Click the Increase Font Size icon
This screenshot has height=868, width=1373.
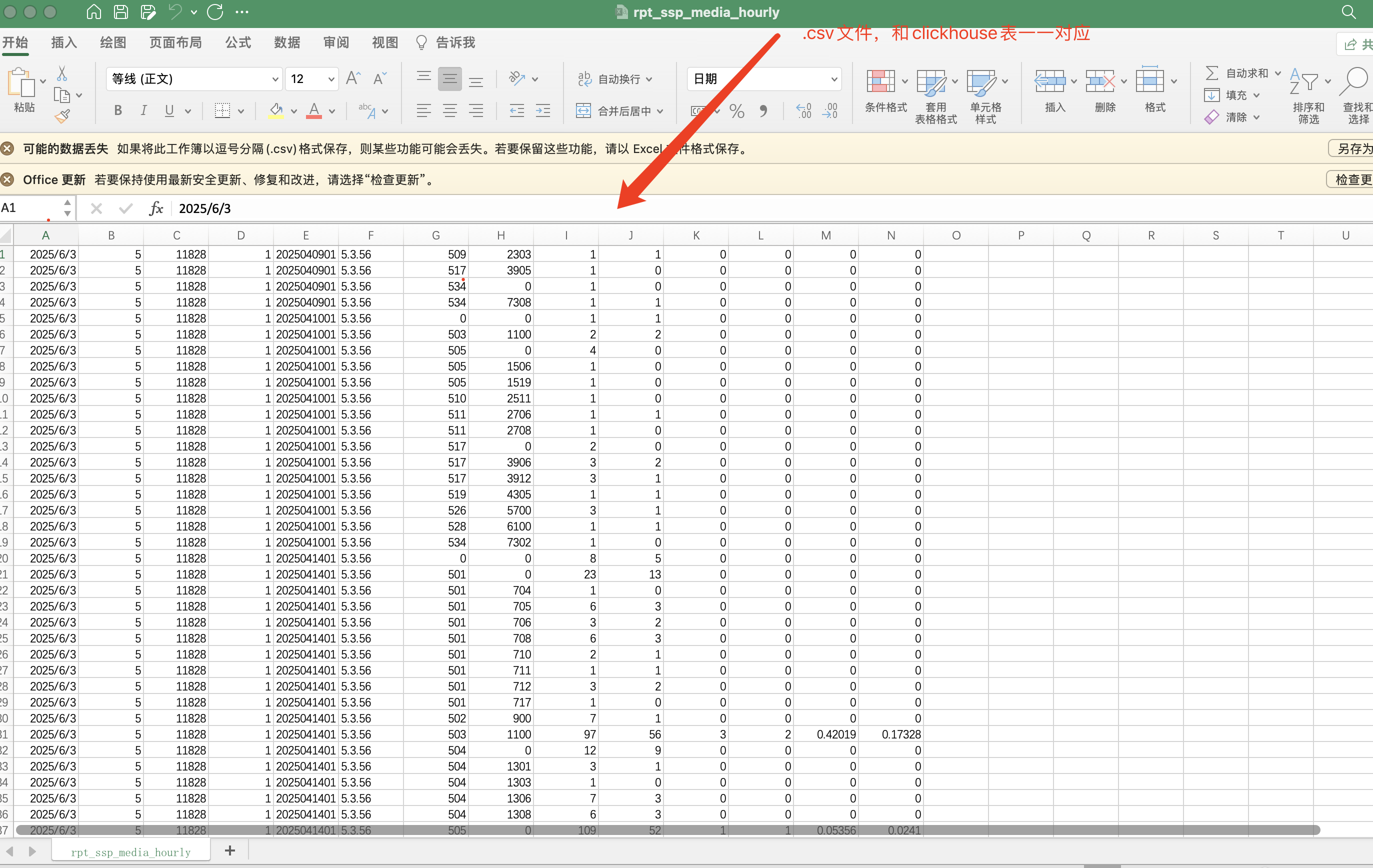(353, 78)
